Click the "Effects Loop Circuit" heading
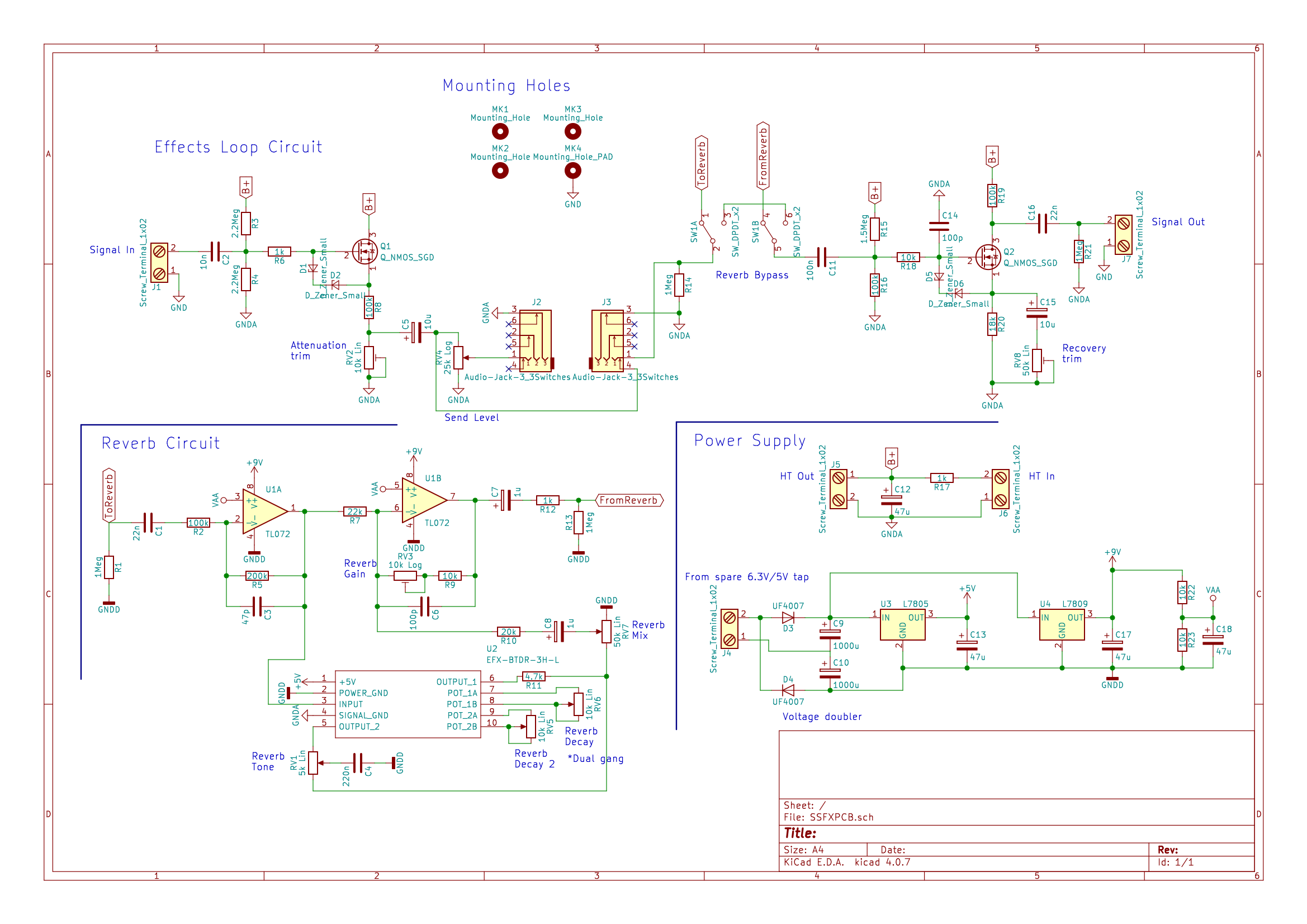1307x924 pixels. (x=239, y=147)
